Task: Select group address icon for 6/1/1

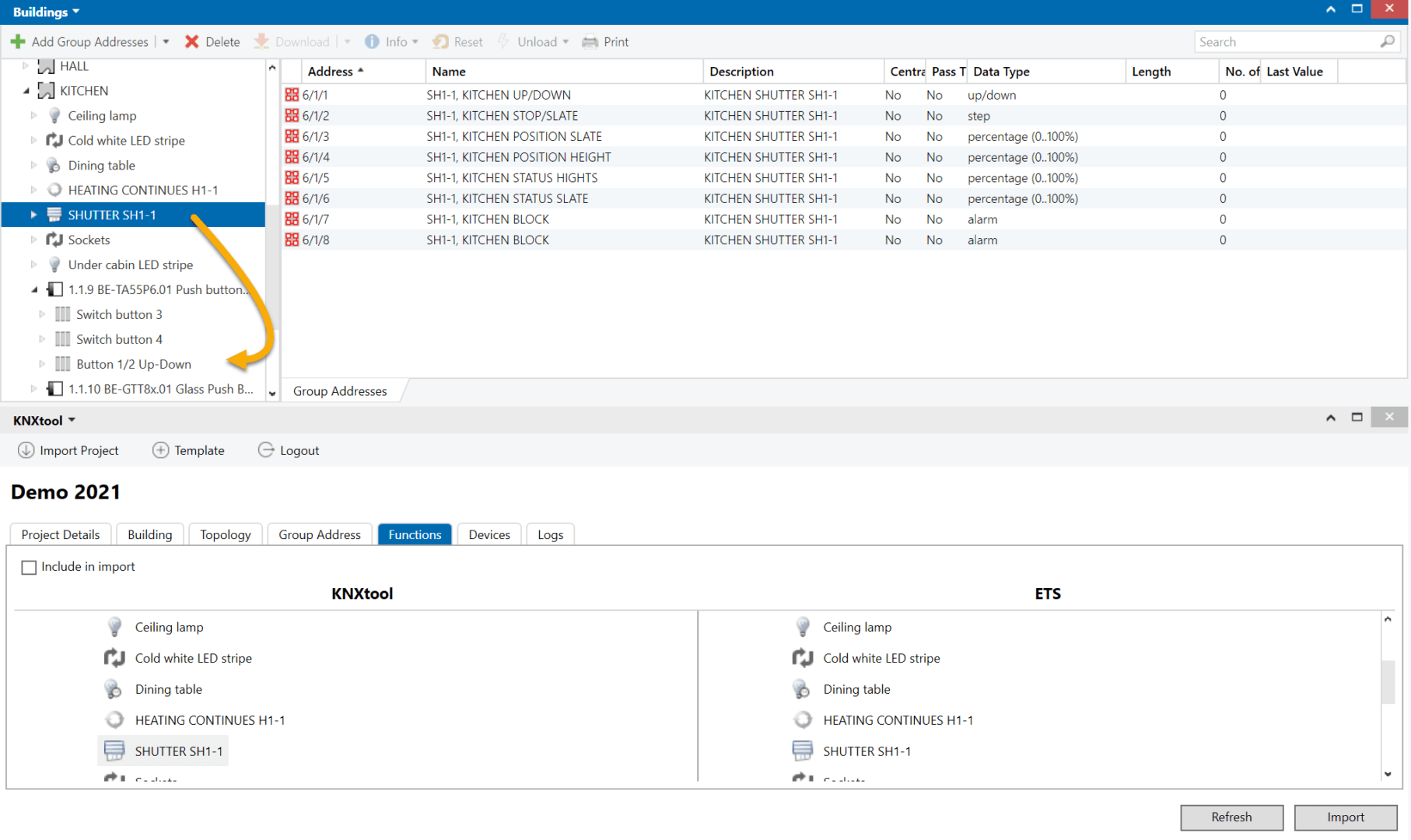Action: pyautogui.click(x=292, y=95)
